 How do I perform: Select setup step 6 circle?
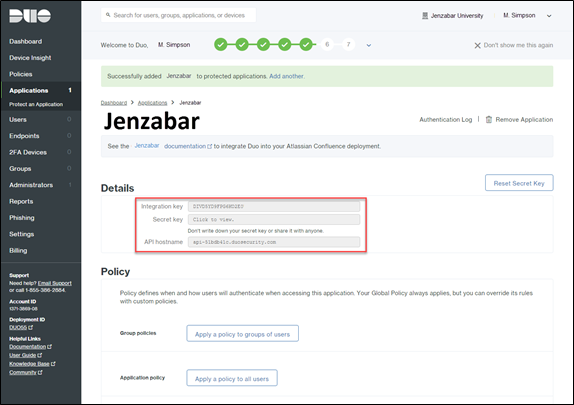coord(327,45)
